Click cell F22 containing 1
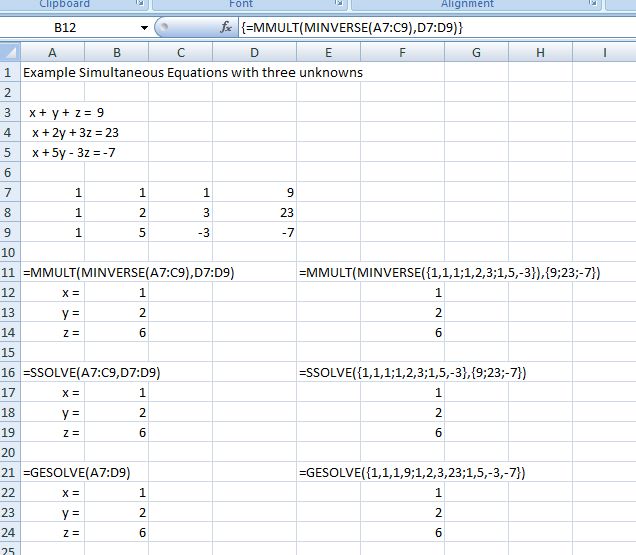Image resolution: width=636 pixels, height=555 pixels. (x=402, y=493)
